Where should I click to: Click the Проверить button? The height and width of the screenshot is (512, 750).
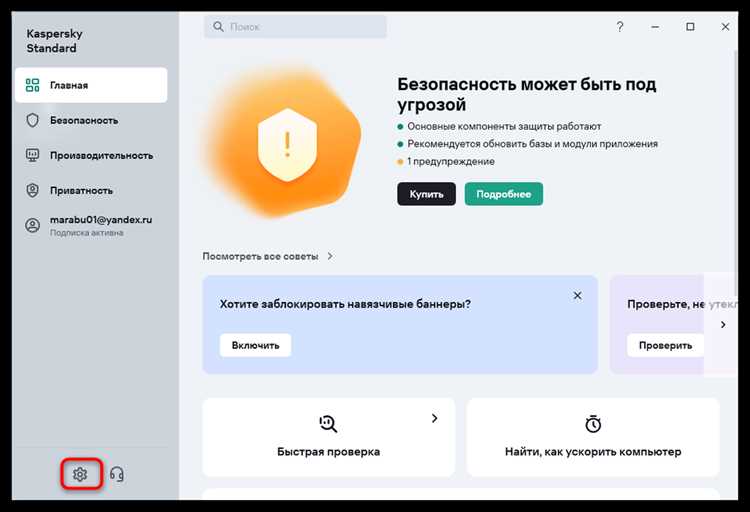[665, 345]
